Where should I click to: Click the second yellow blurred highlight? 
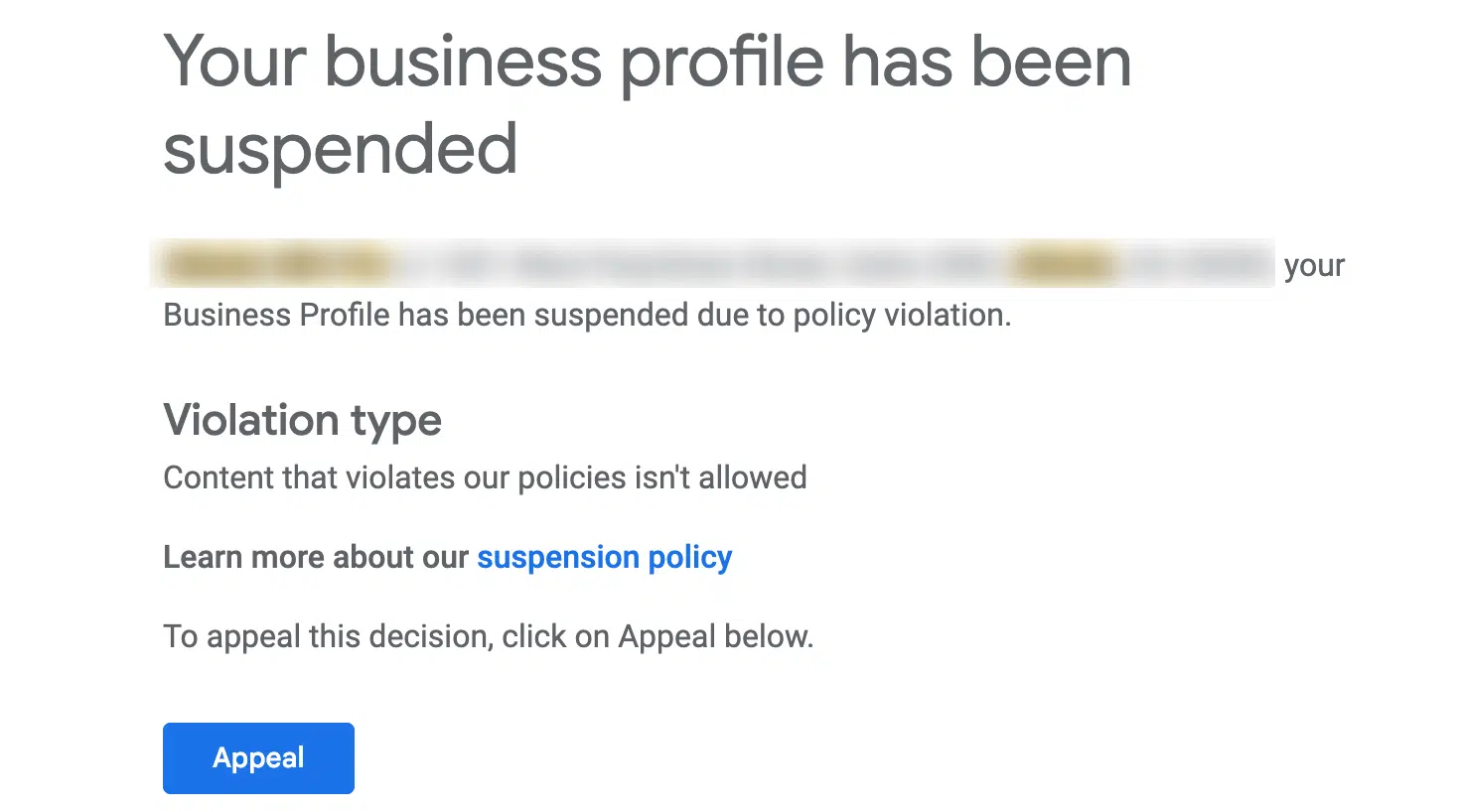coord(1065,264)
